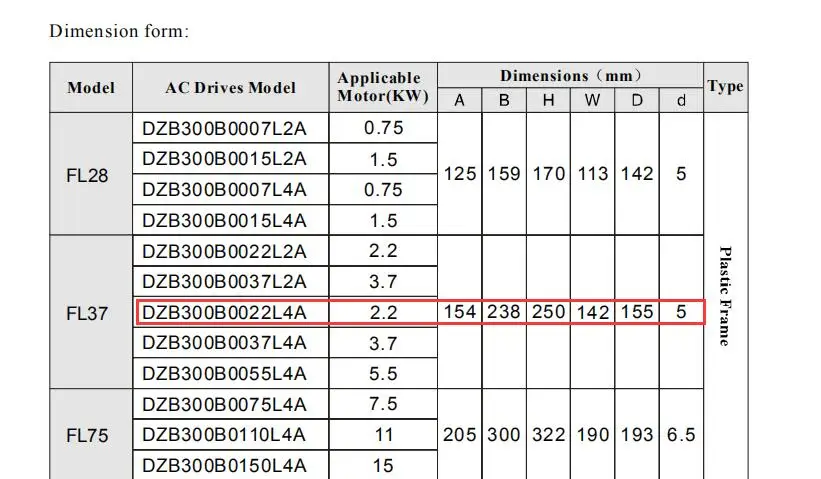This screenshot has height=479, width=821.
Task: Click 0.75 motor power in DZB300B0007L2A row
Action: tap(383, 128)
